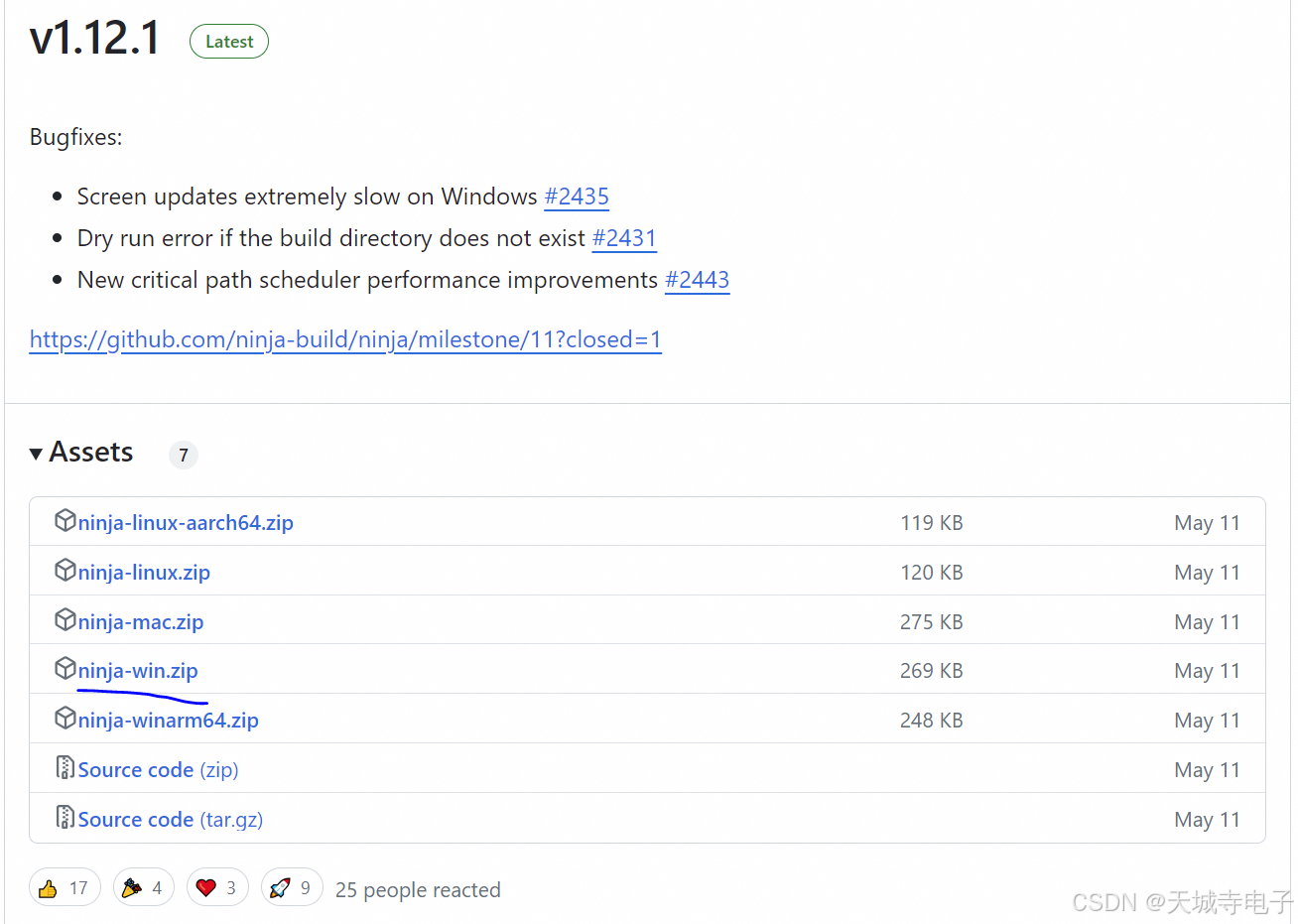Click the package icon beside ninja-mac.zip
This screenshot has height=924, width=1298.
(x=65, y=619)
